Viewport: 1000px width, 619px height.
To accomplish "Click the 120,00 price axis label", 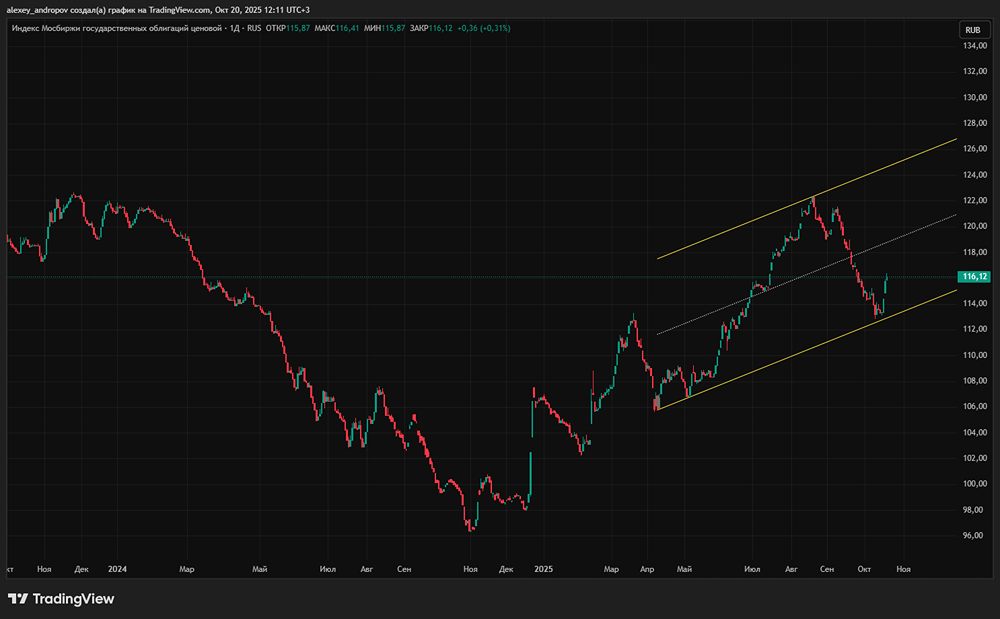I will point(975,226).
